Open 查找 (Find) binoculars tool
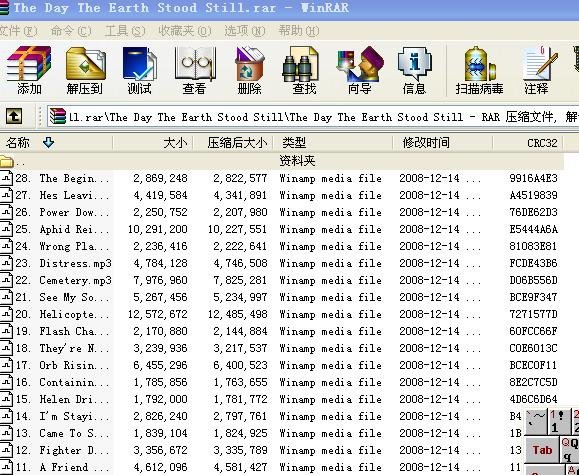The width and height of the screenshot is (579, 475). click(x=304, y=69)
